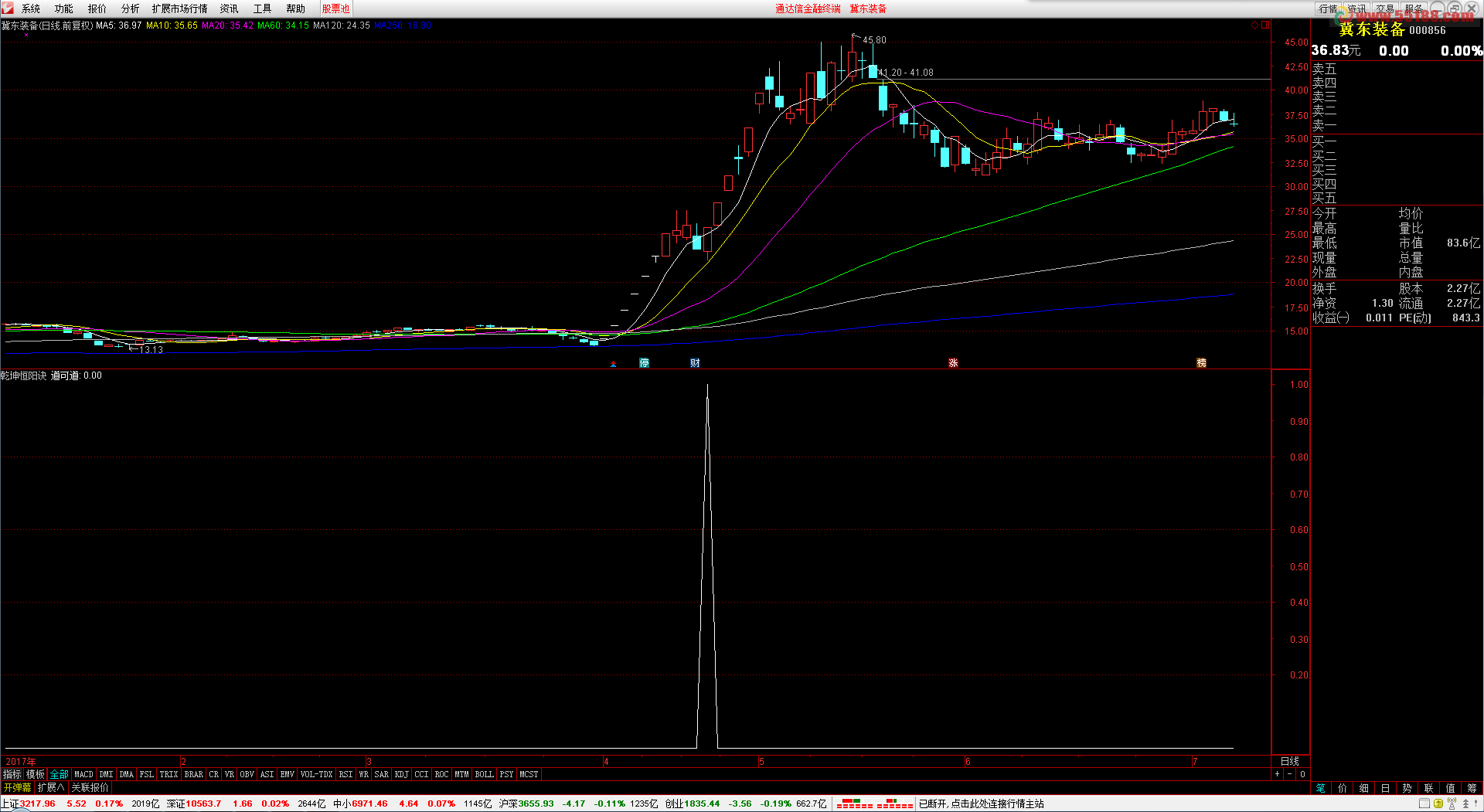
Task: Select the 模板 tab
Action: point(36,774)
